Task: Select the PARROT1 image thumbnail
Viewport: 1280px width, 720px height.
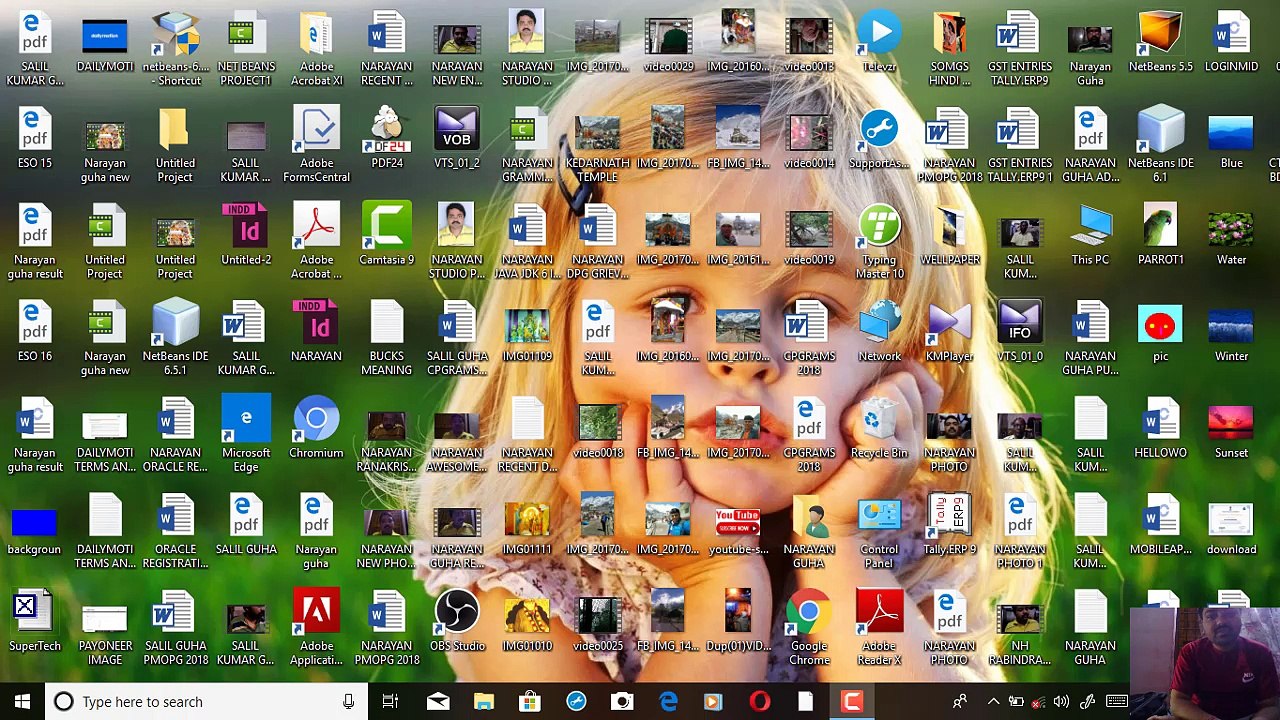Action: [1160, 234]
